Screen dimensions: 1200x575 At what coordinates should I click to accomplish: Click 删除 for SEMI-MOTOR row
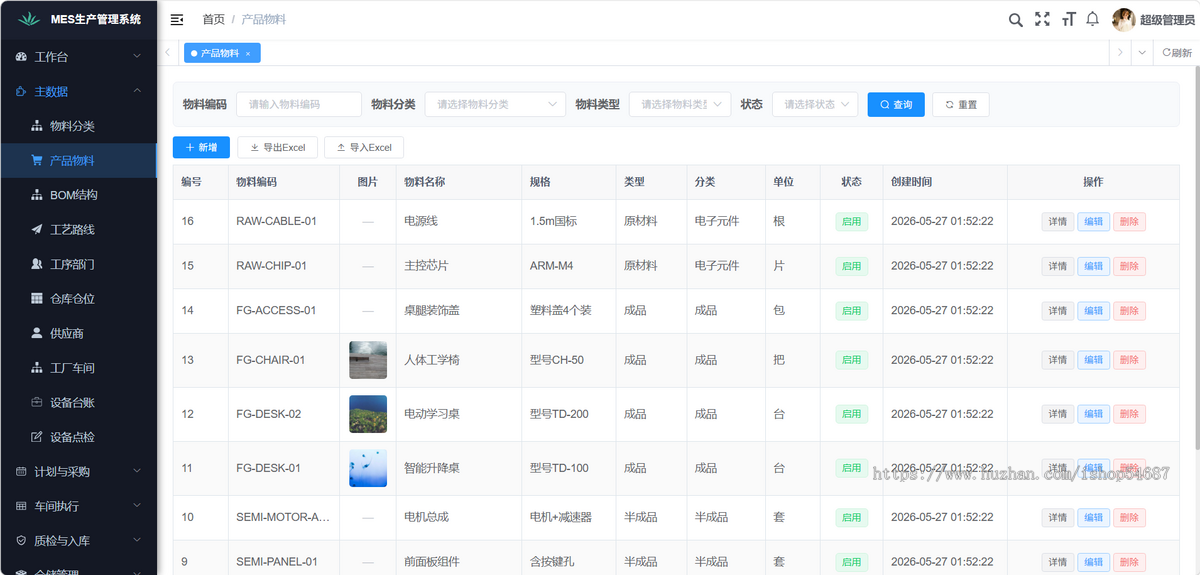point(1130,517)
